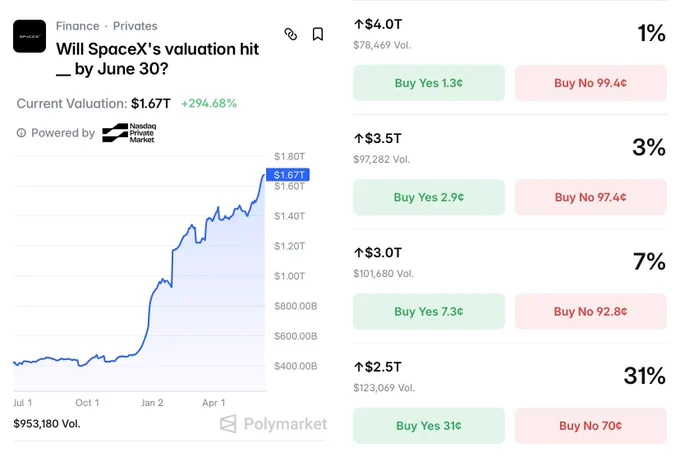Click the up arrow next to $2.5T
This screenshot has height=457, width=680.
click(358, 367)
